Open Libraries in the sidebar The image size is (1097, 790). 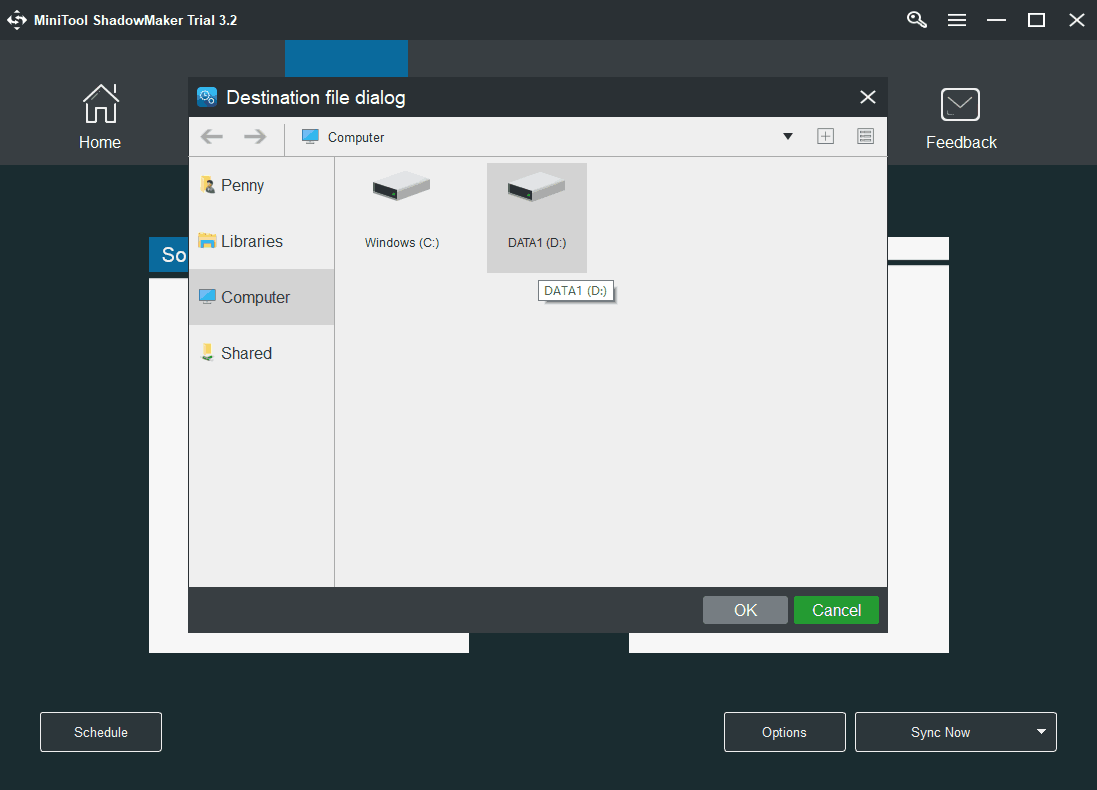(262, 241)
